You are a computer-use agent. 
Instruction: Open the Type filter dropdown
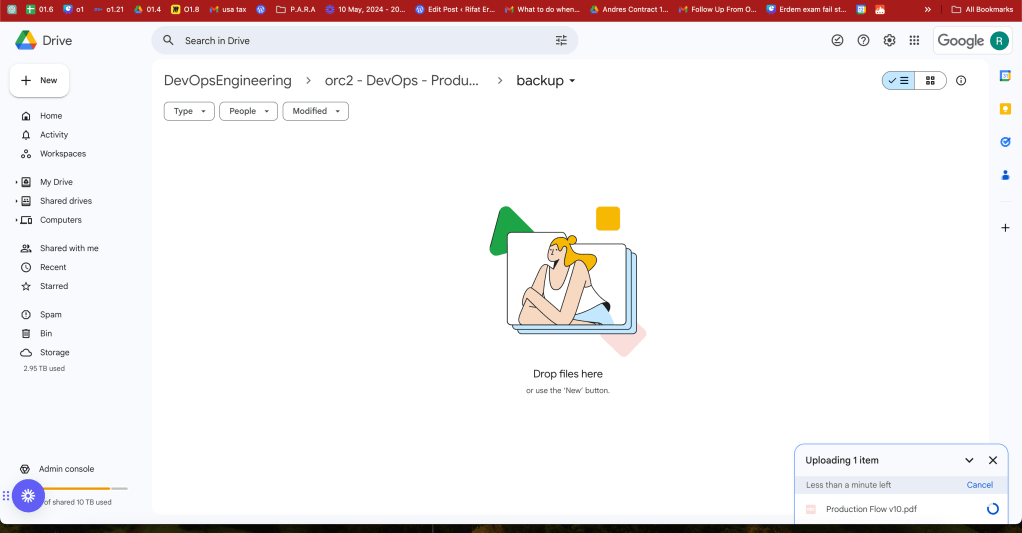[x=189, y=111]
